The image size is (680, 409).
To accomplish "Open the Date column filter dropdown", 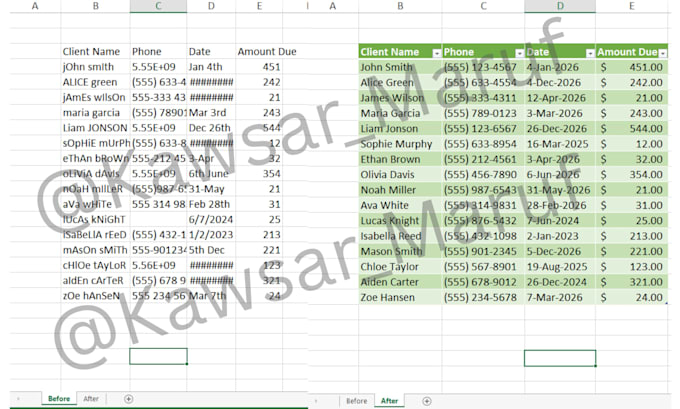I will [x=590, y=53].
